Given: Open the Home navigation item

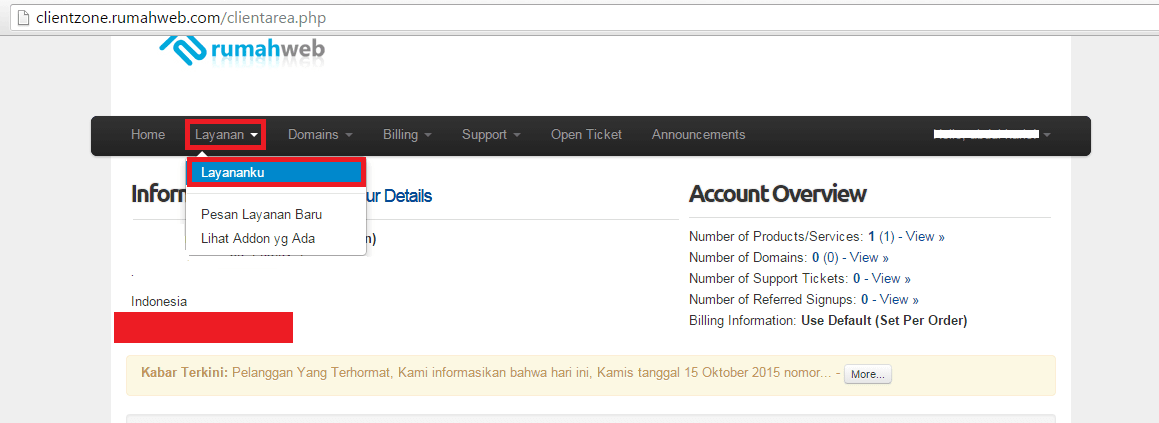Looking at the screenshot, I should 148,135.
